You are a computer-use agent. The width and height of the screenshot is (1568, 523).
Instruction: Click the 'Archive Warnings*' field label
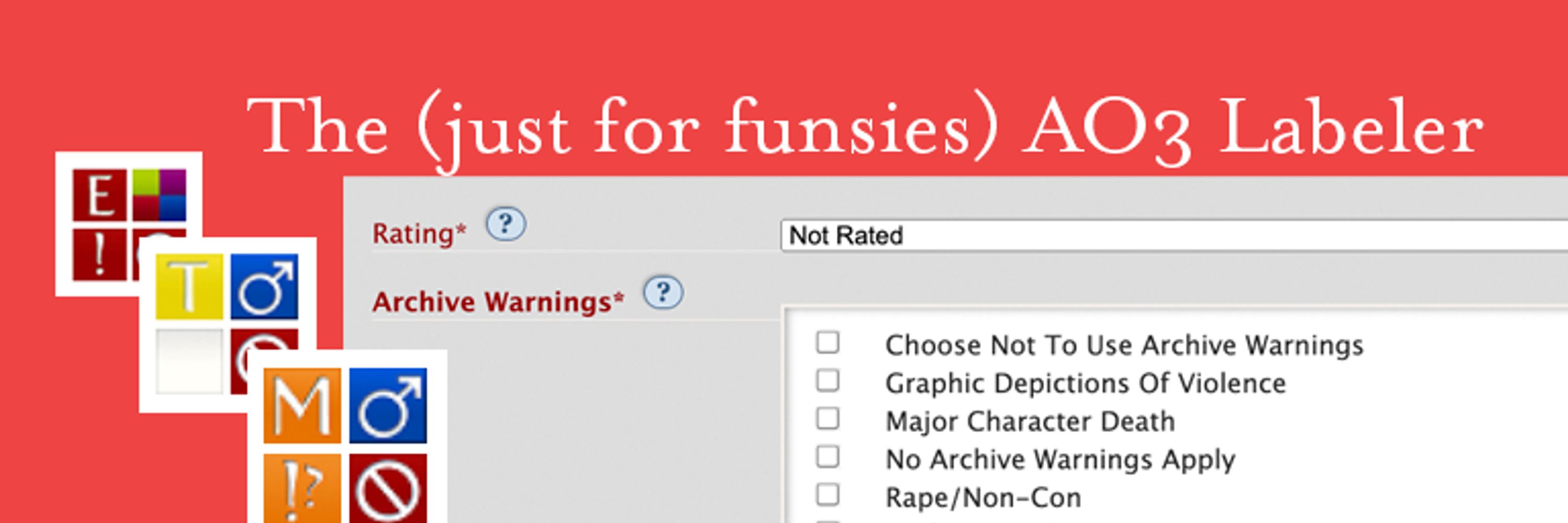[499, 302]
